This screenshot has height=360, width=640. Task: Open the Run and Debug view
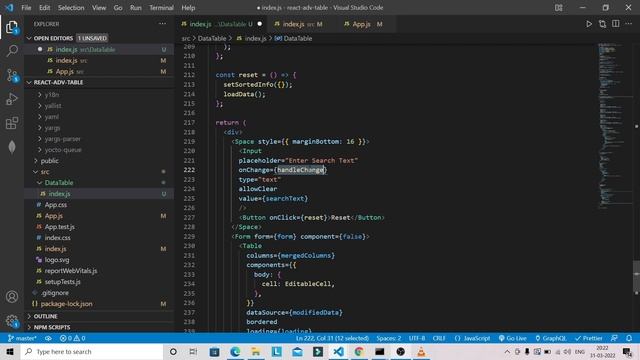tap(12, 99)
